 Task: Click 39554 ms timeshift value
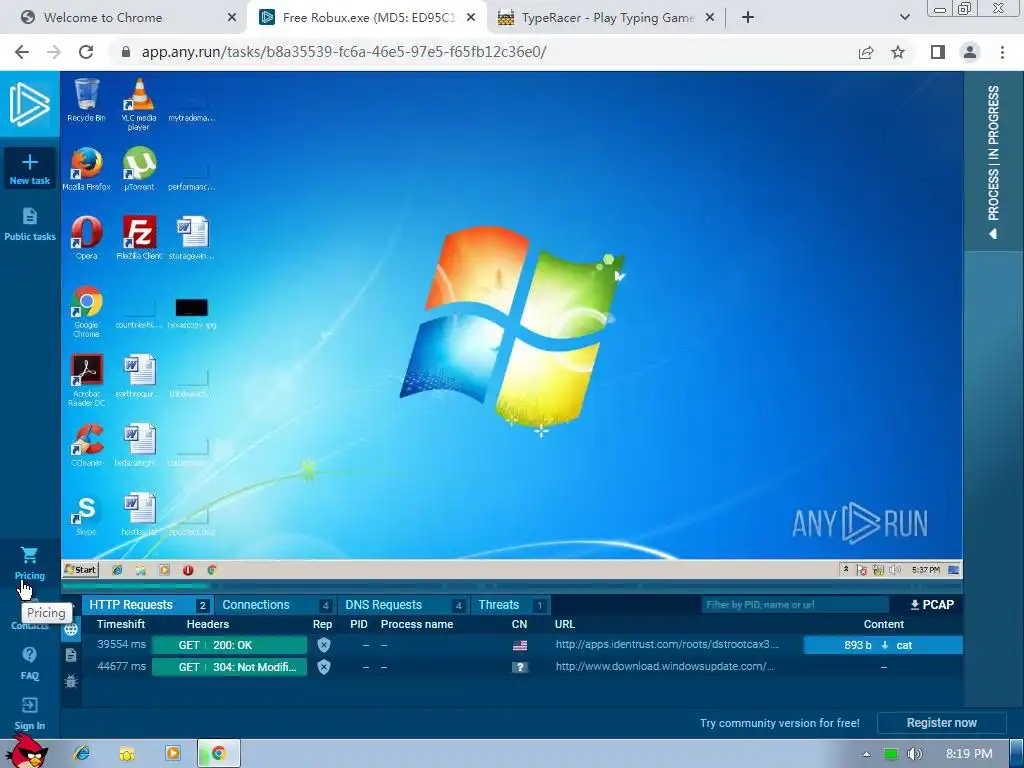[121, 645]
